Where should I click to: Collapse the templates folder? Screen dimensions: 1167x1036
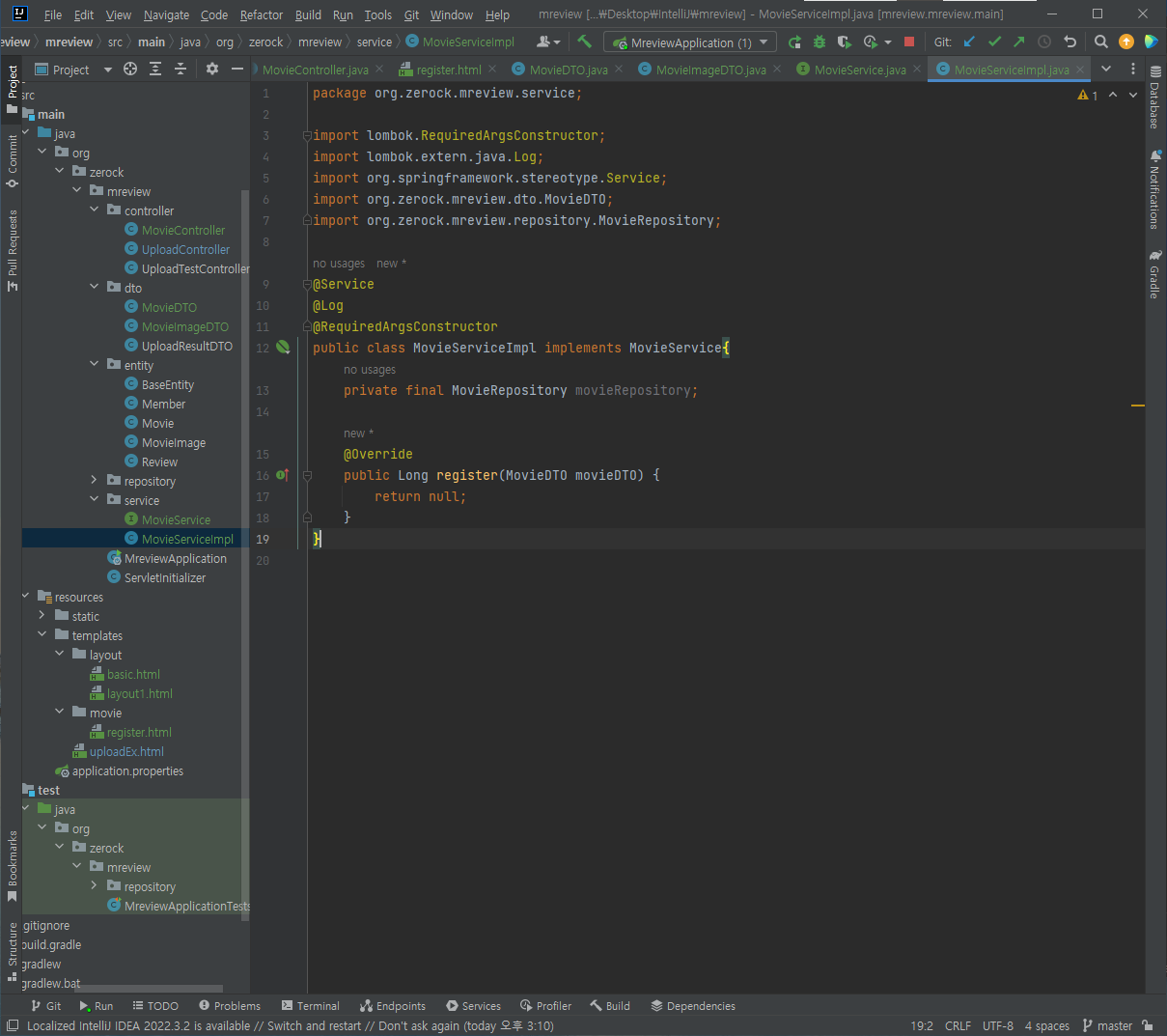(x=42, y=634)
